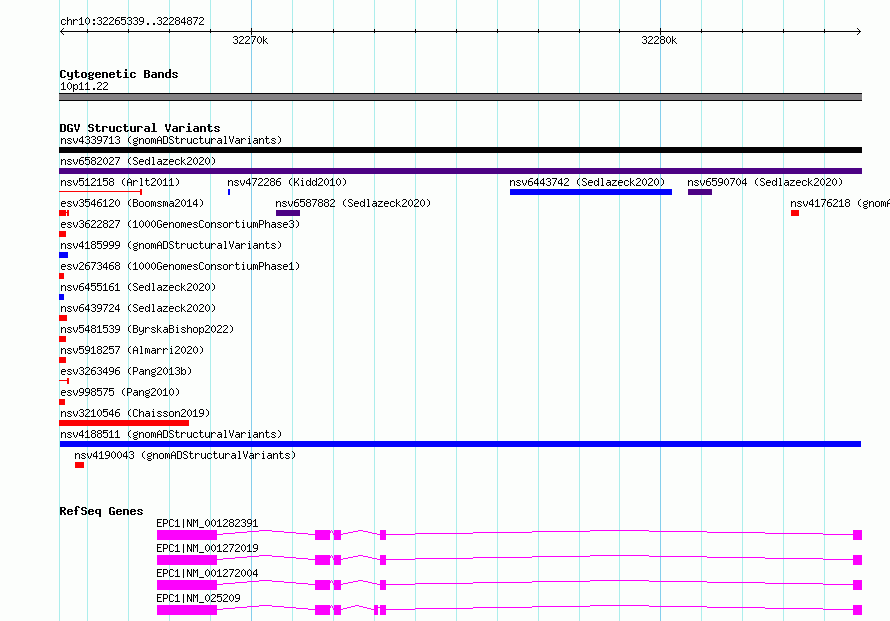
Task: Click the red nsv512158 thin line feature
Action: tap(100, 192)
